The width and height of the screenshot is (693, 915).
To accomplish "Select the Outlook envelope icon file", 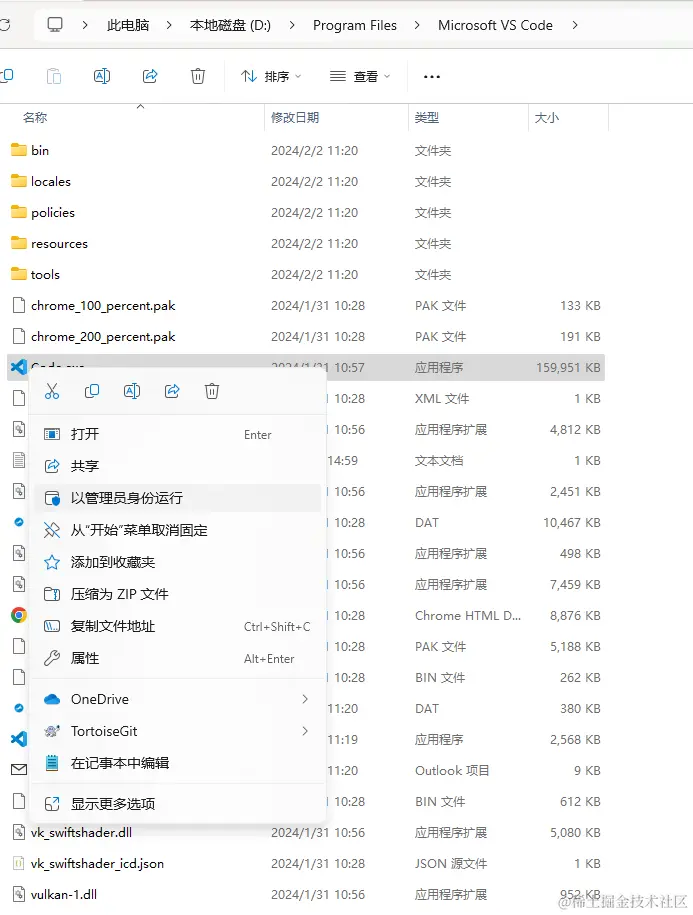I will [19, 770].
